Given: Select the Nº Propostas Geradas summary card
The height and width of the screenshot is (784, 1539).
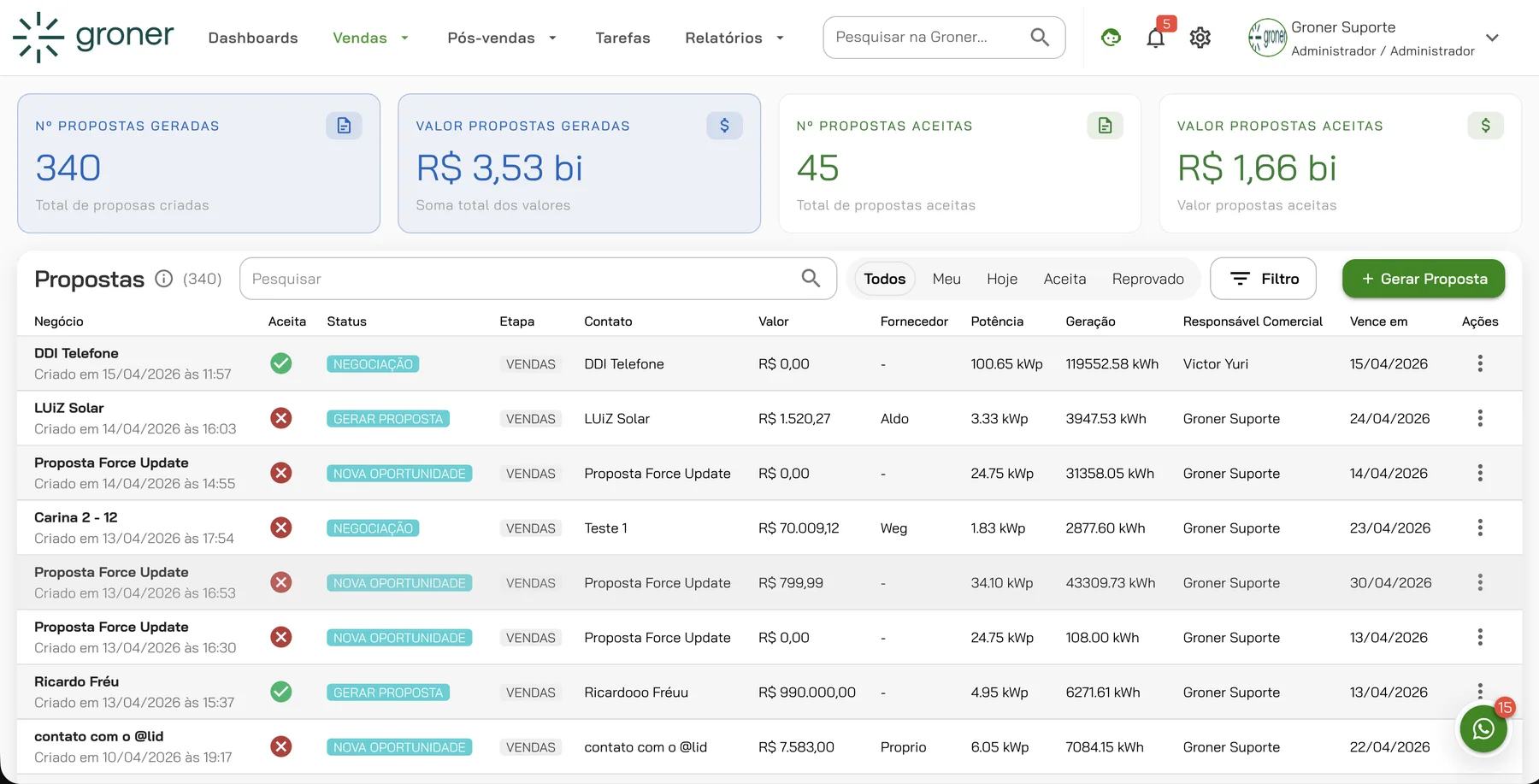Looking at the screenshot, I should pos(198,163).
